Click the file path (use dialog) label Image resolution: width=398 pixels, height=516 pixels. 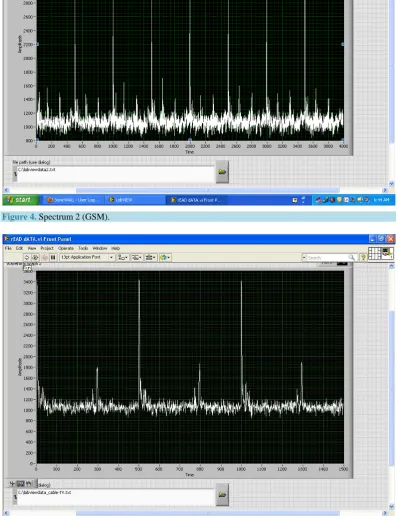point(31,162)
